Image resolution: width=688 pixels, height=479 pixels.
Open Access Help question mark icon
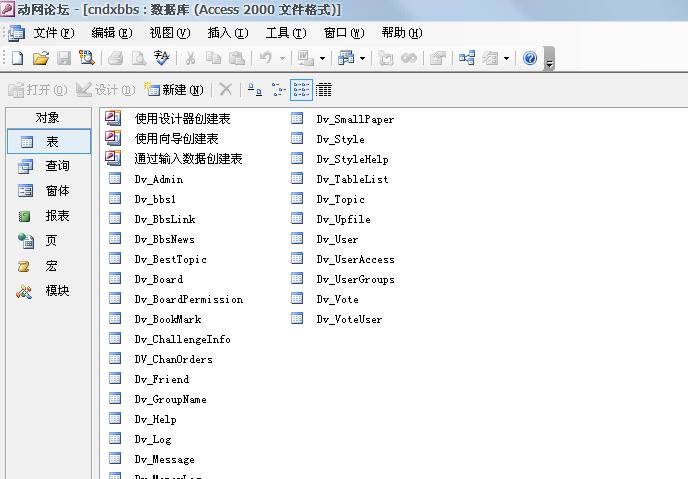(530, 58)
